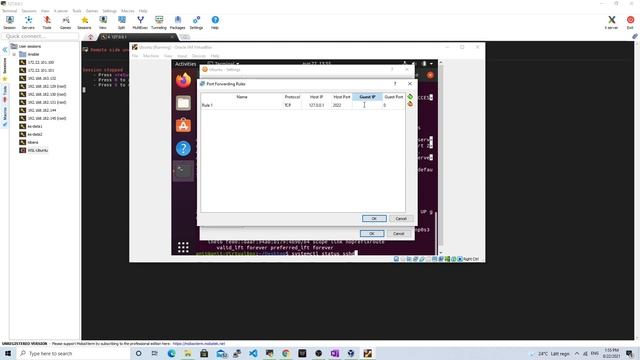Click the Protocol column header
The width and height of the screenshot is (640, 360).
292,97
